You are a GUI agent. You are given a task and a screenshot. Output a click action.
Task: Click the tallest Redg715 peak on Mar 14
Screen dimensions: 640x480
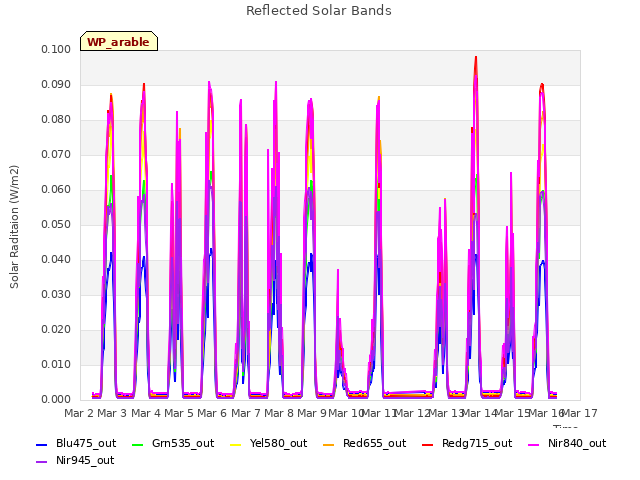476,58
